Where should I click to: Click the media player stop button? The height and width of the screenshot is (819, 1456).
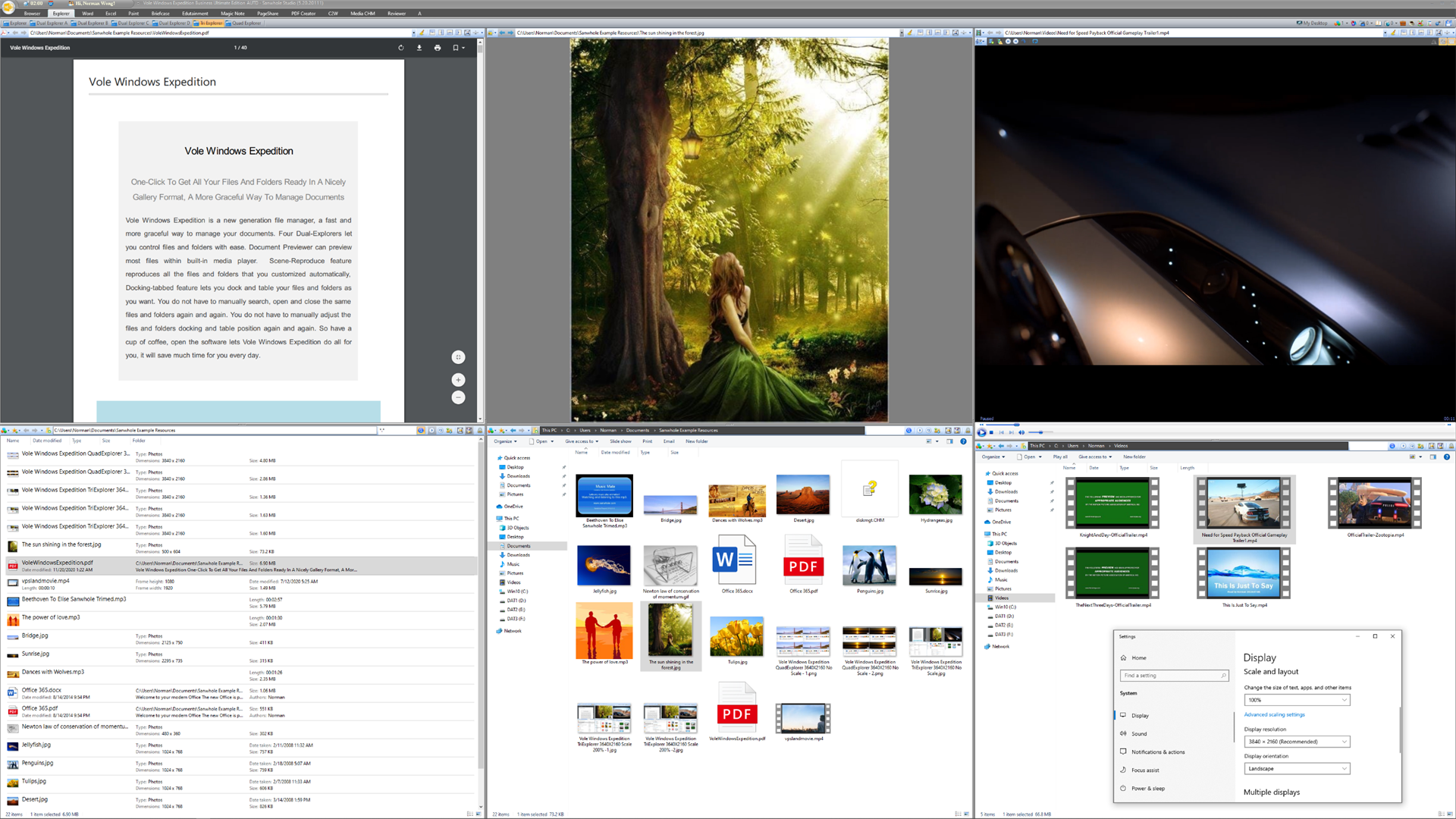point(991,432)
